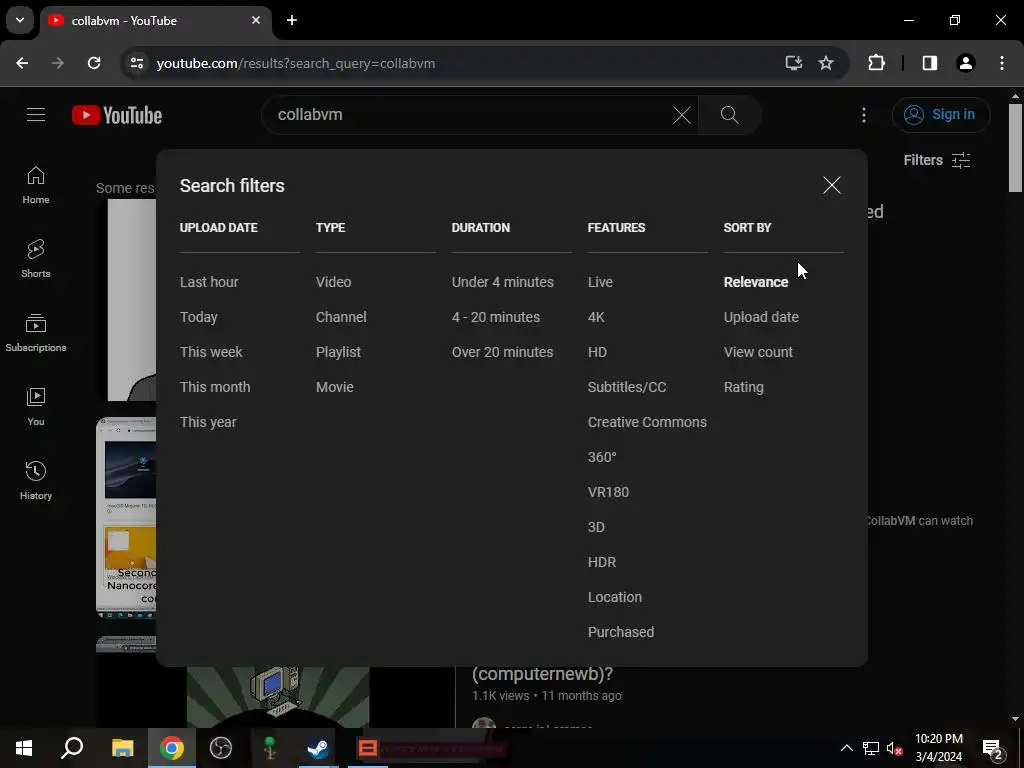Sort results by Rating
The image size is (1024, 768).
pos(743,387)
